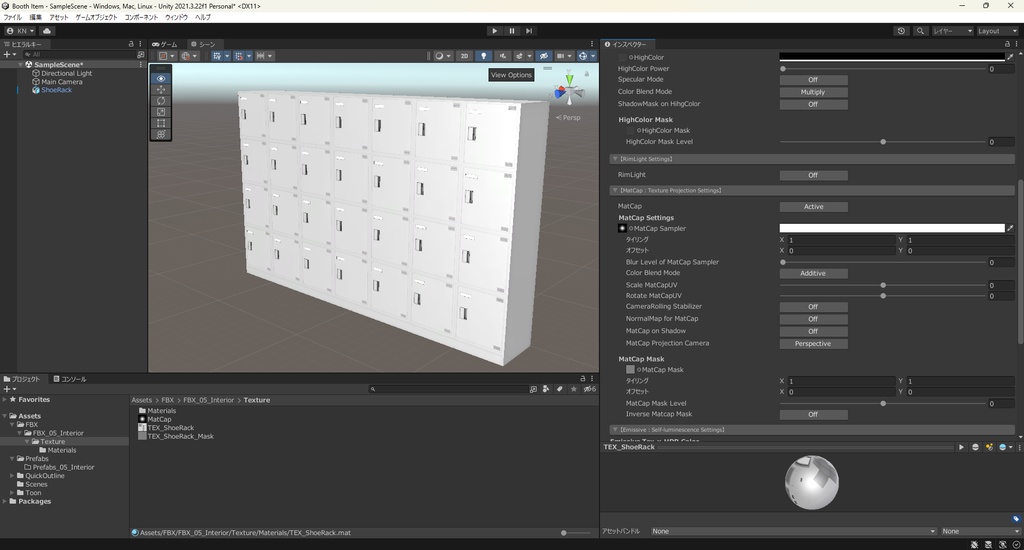Collapse the Assets folder tree
Screen dimensions: 1024x550
tap(5, 415)
